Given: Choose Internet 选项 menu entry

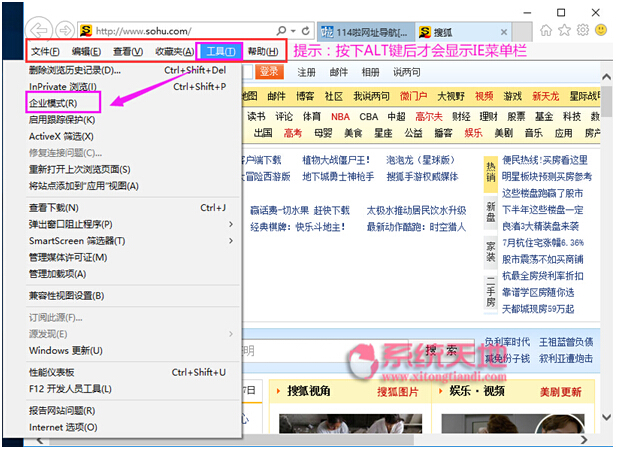Looking at the screenshot, I should pos(63,427).
